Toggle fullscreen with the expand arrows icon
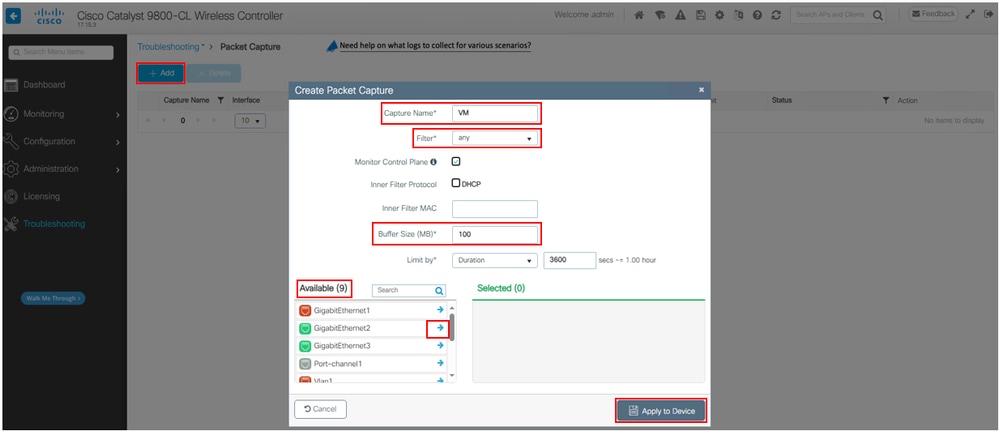The height and width of the screenshot is (431, 999). [970, 15]
